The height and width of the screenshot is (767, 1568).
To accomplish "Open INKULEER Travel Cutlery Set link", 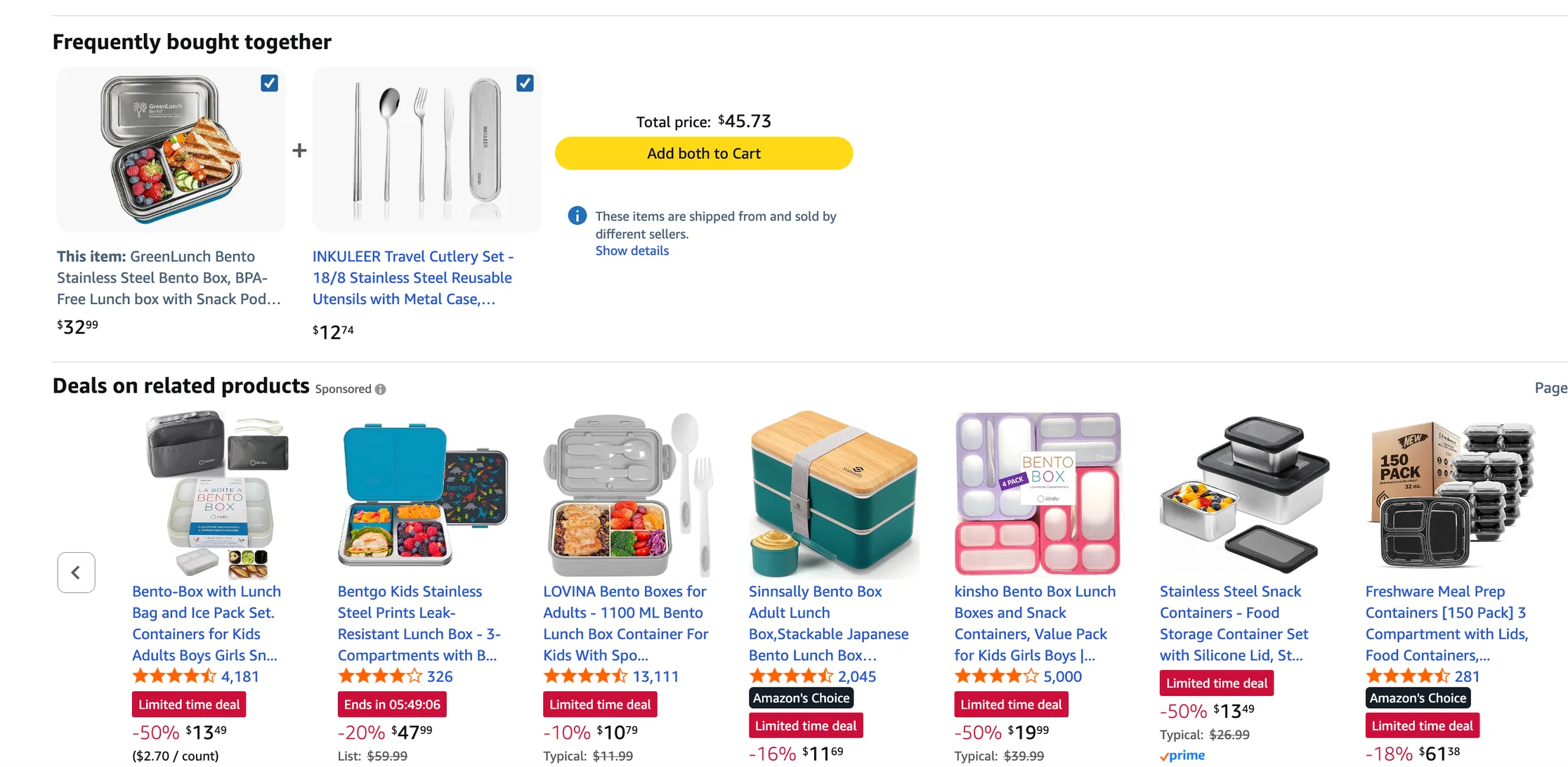I will click(x=412, y=277).
